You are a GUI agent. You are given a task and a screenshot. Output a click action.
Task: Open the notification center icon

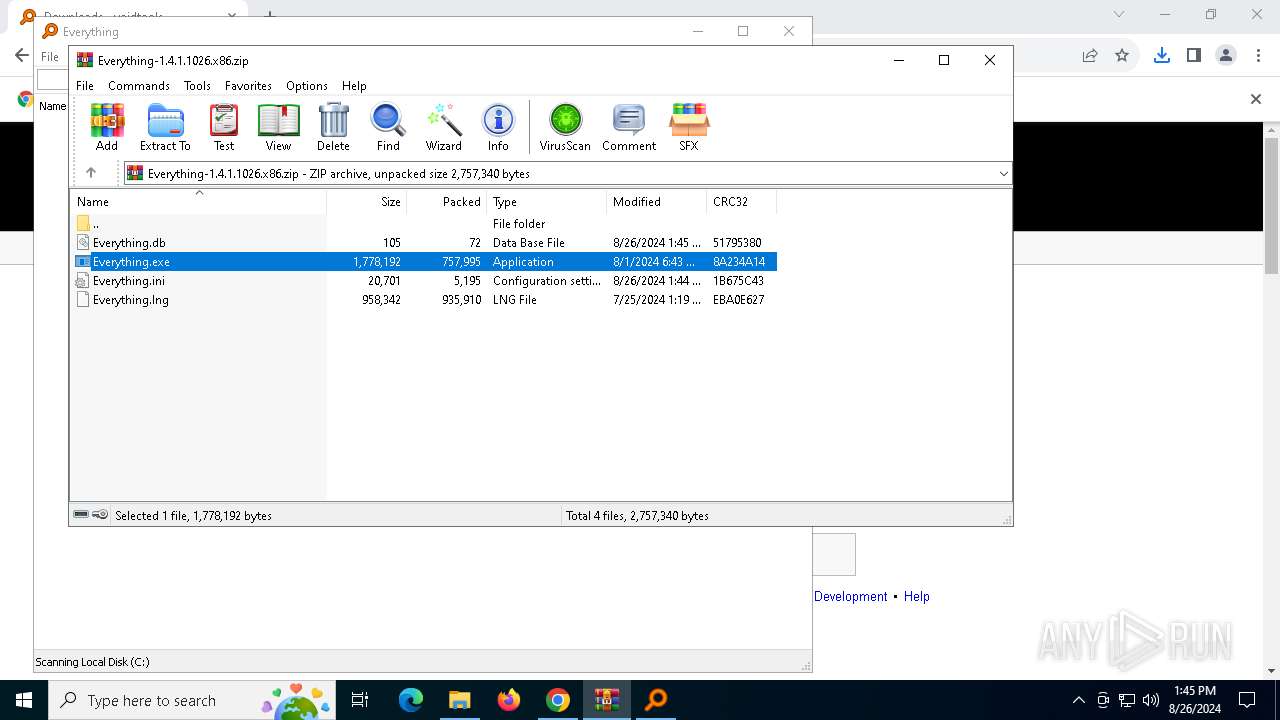[1247, 700]
